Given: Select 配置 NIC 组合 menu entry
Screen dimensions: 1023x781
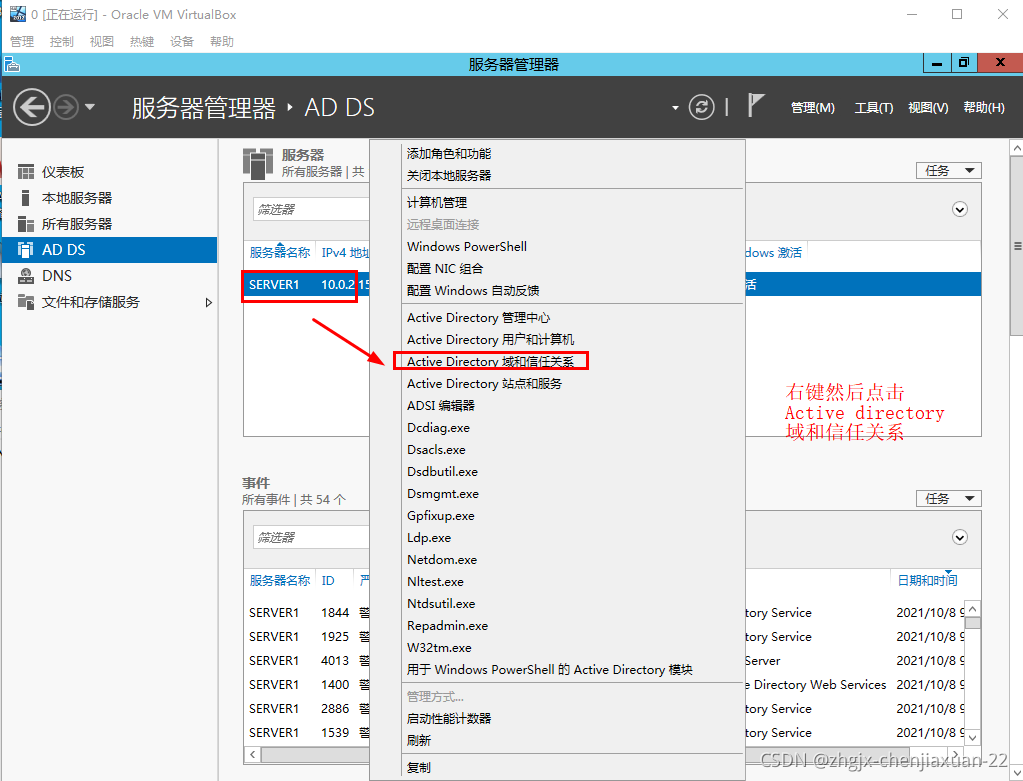Looking at the screenshot, I should [445, 269].
